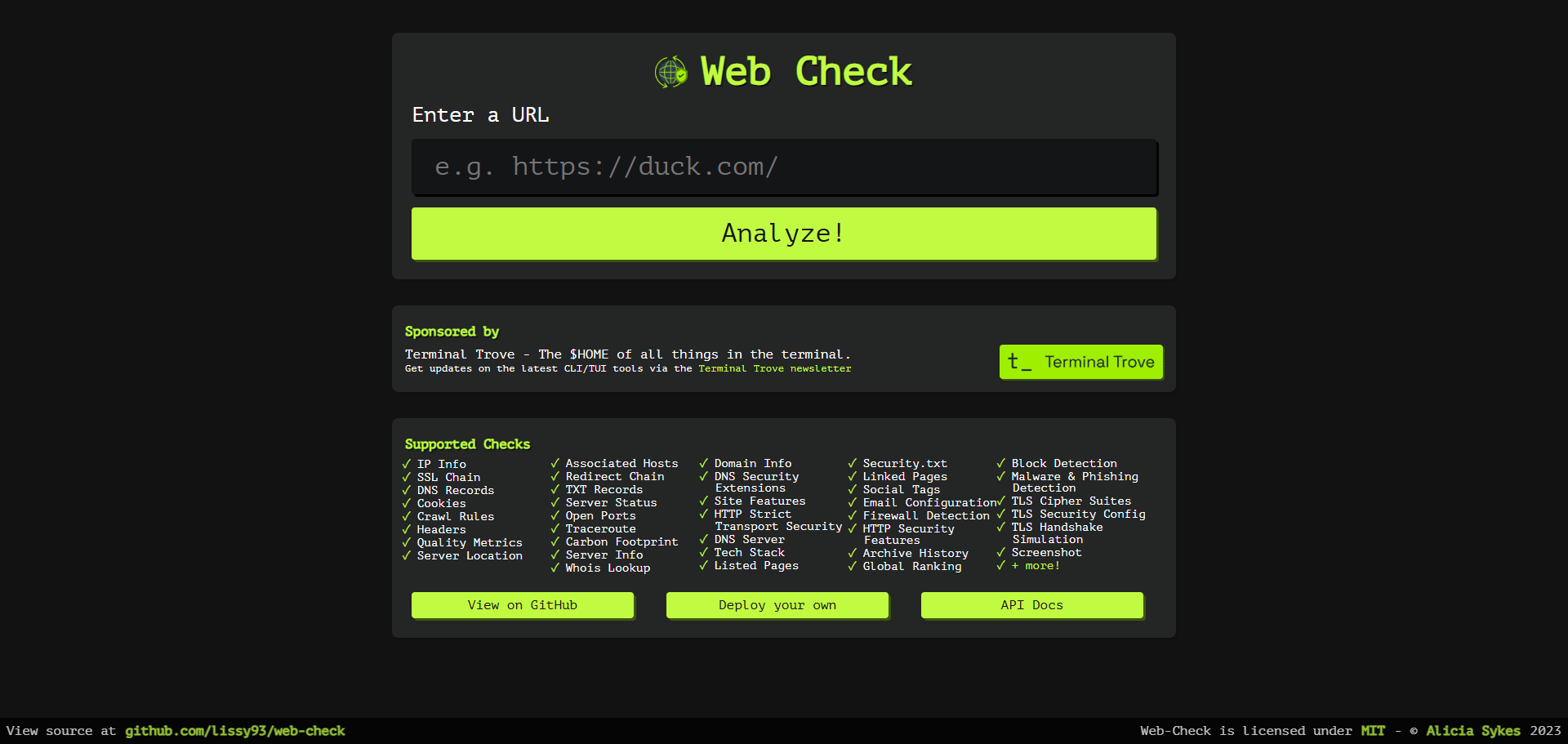Click the 'Cookies' check item
Screen dimensions: 1568x744
tap(441, 503)
